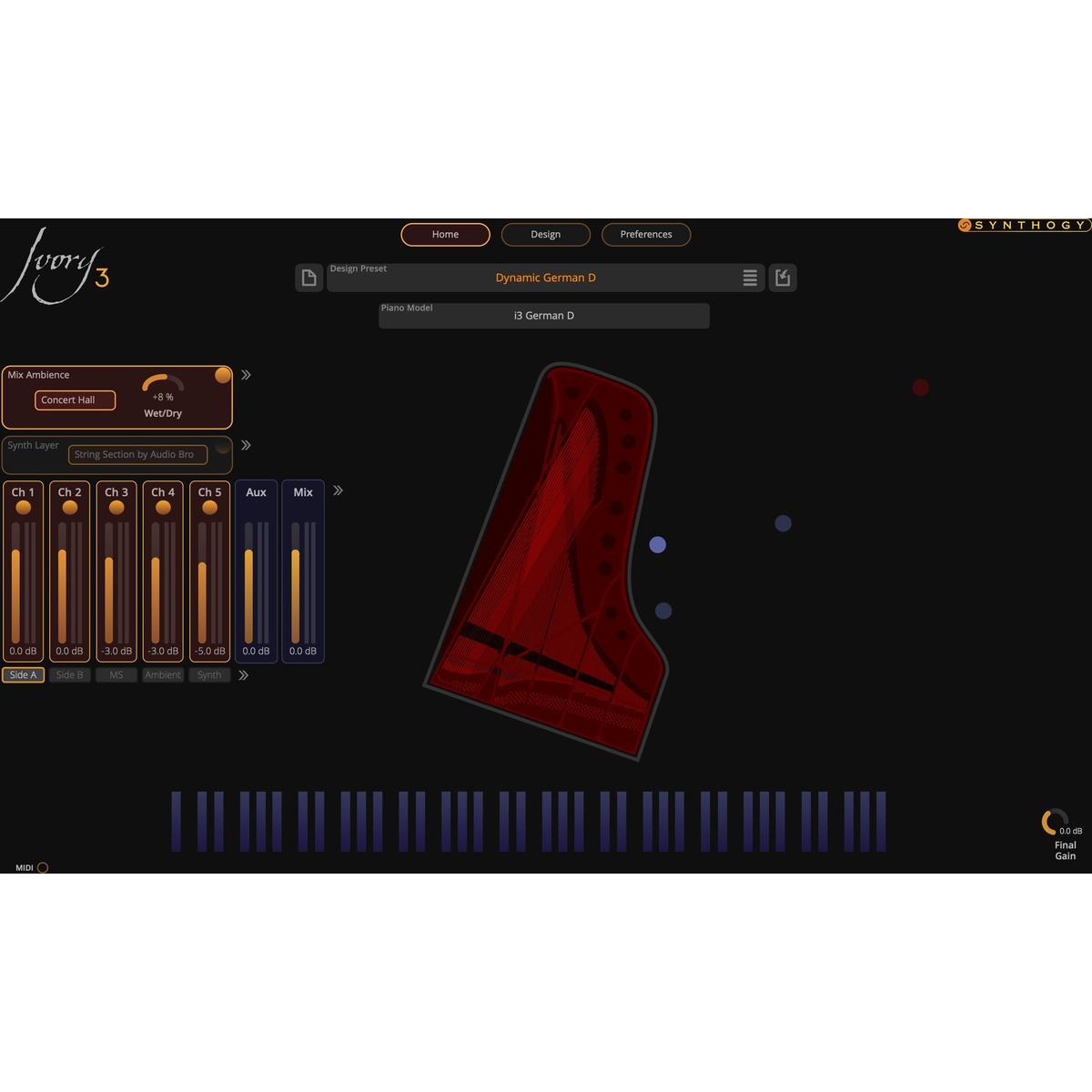Select the far right blue microphone dot
This screenshot has width=1092, height=1092.
pos(783,523)
